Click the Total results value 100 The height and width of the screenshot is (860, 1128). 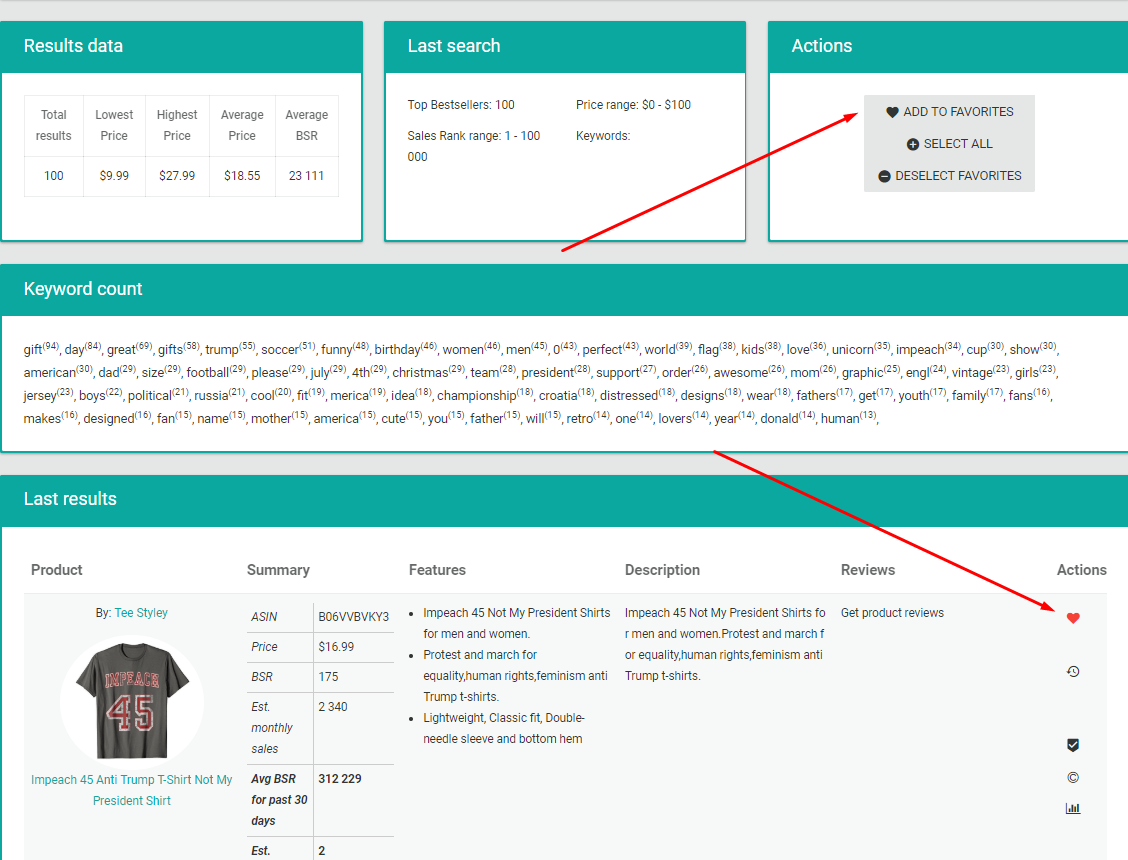[x=54, y=176]
